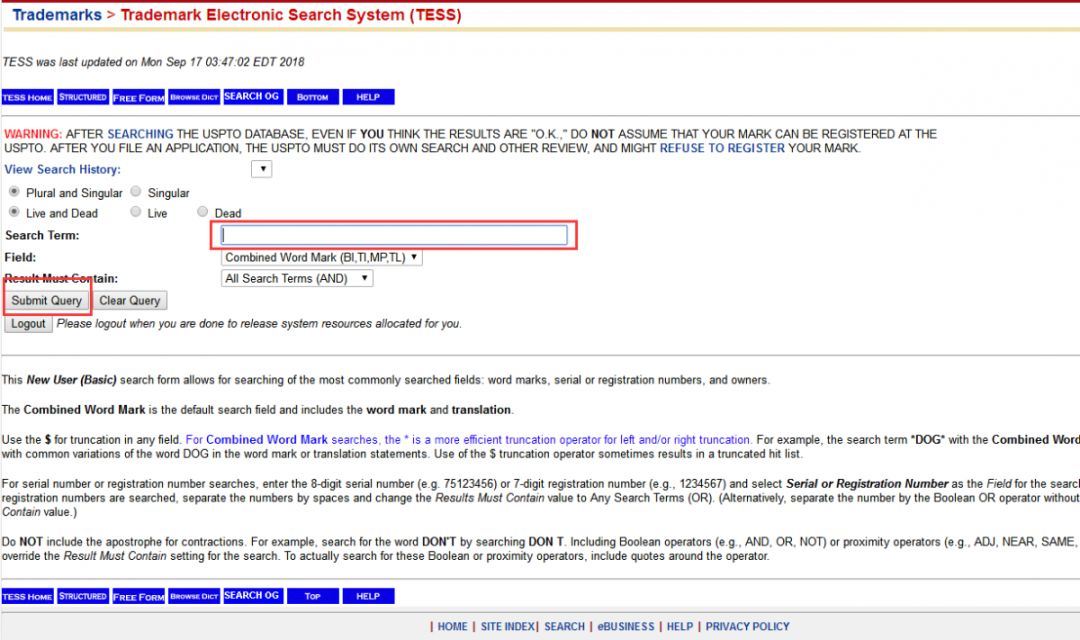Click 'New User (Basic)' bold text
This screenshot has height=640, width=1080.
pyautogui.click(x=72, y=380)
